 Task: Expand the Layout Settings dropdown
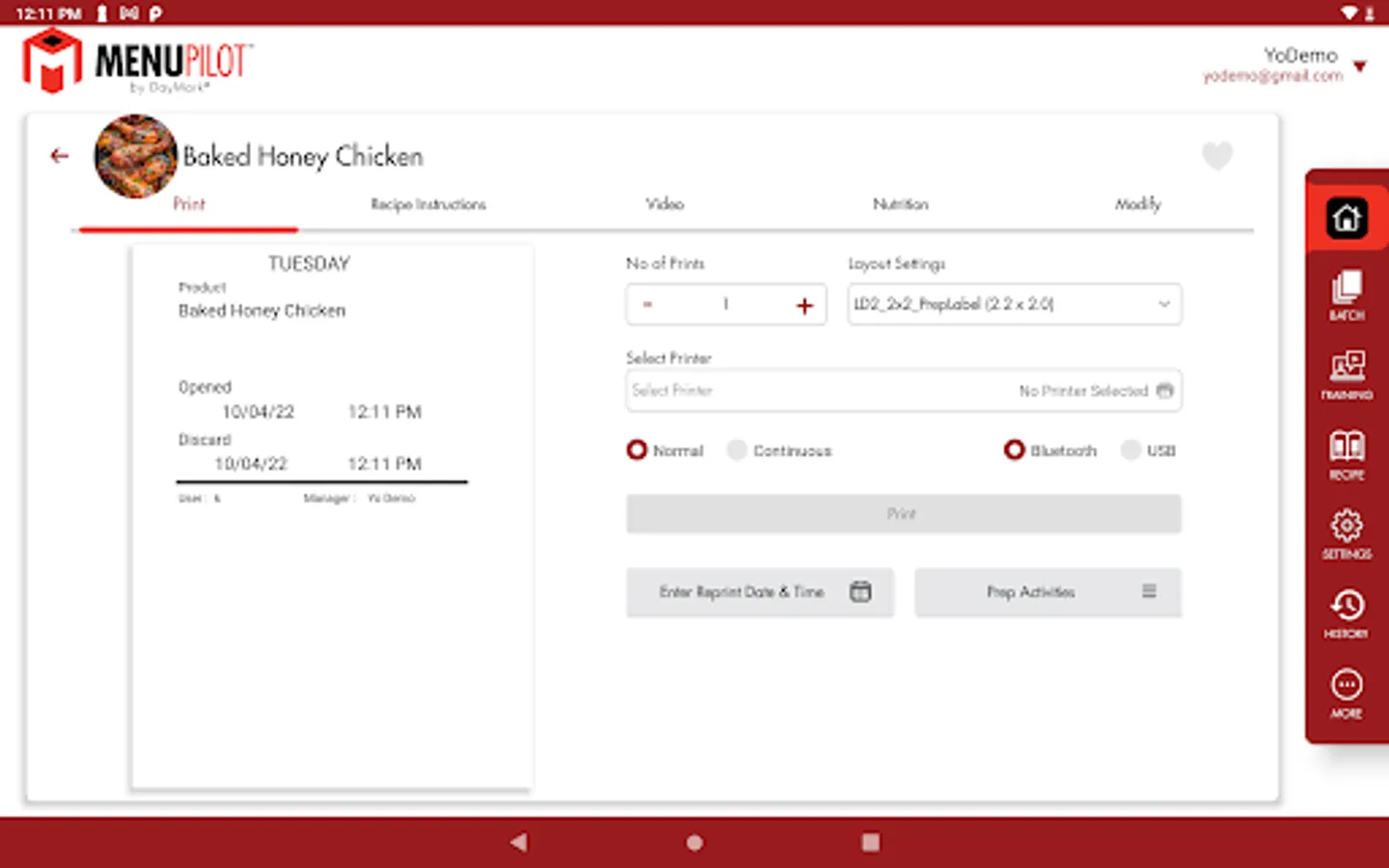1015,304
